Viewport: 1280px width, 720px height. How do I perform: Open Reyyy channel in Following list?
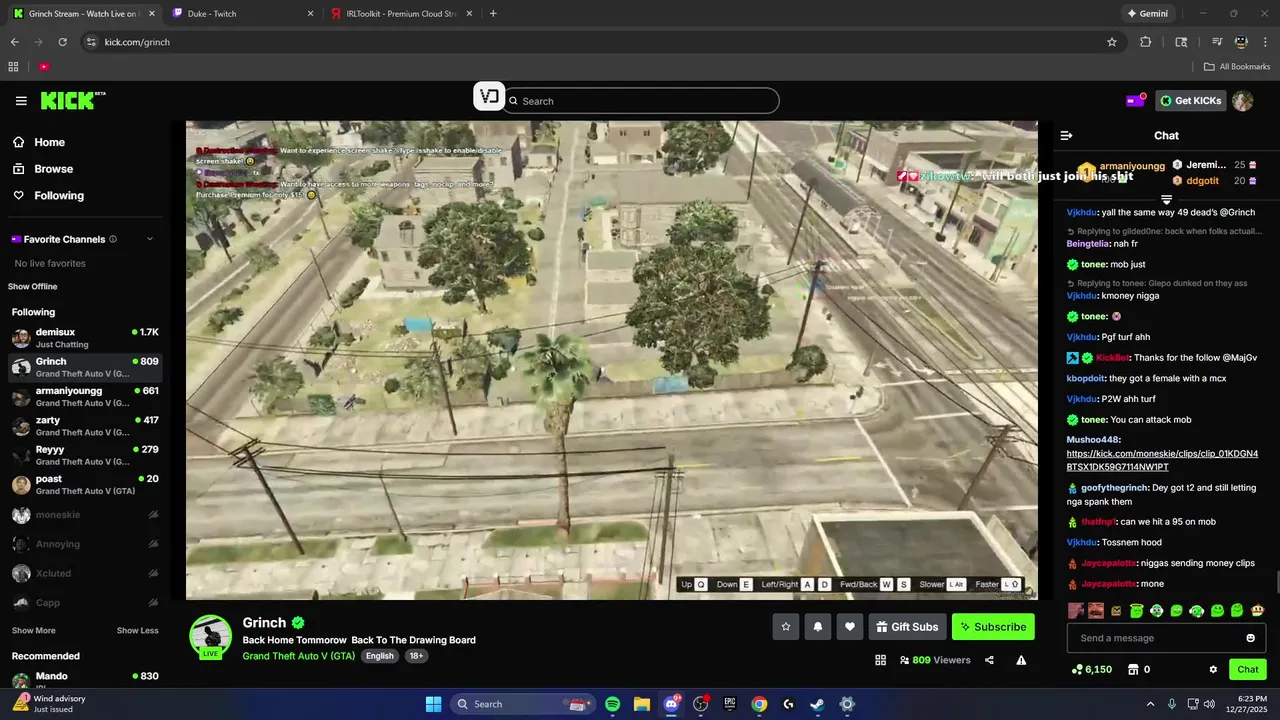(85, 455)
